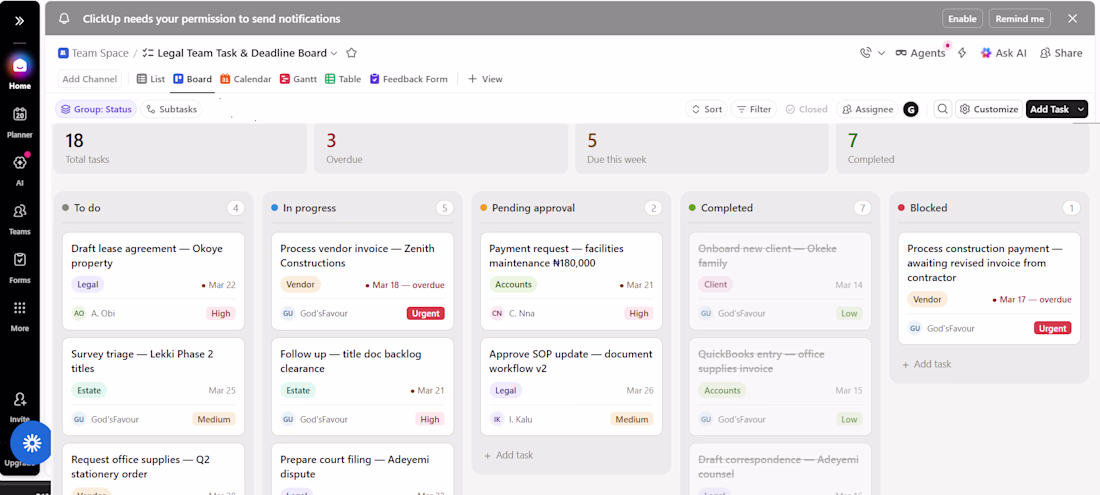Switch to the Table view tab

(343, 79)
